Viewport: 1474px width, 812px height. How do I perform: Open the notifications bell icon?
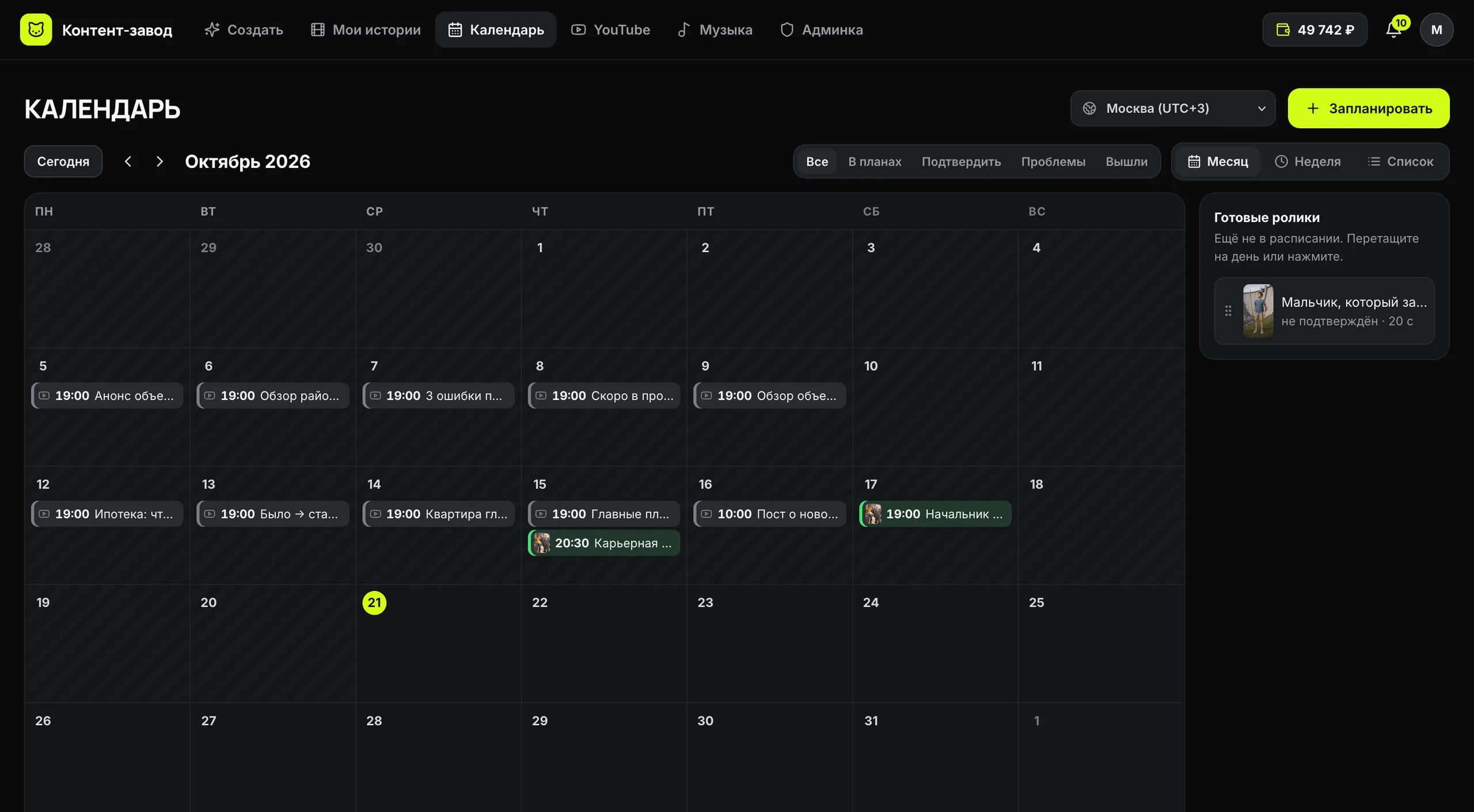click(1393, 29)
